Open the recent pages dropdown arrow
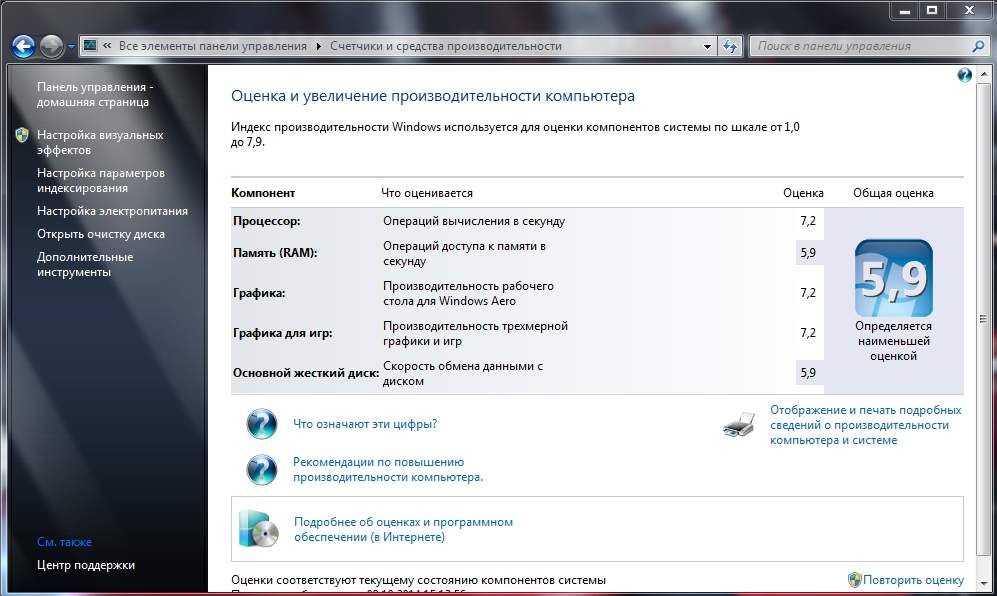997x596 pixels. (72, 47)
